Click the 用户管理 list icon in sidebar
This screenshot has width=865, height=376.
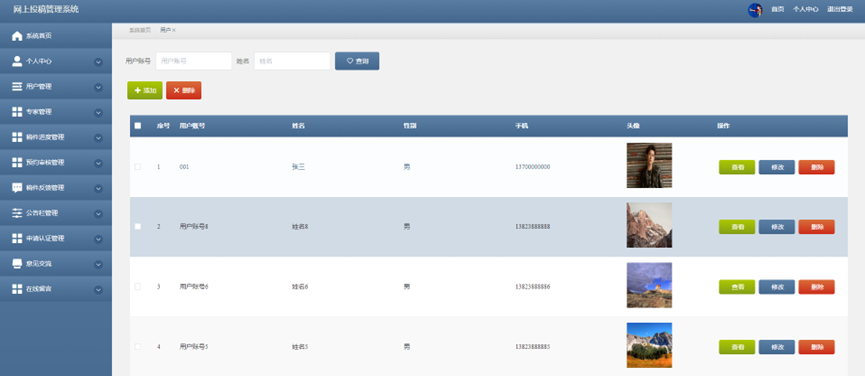tap(17, 87)
